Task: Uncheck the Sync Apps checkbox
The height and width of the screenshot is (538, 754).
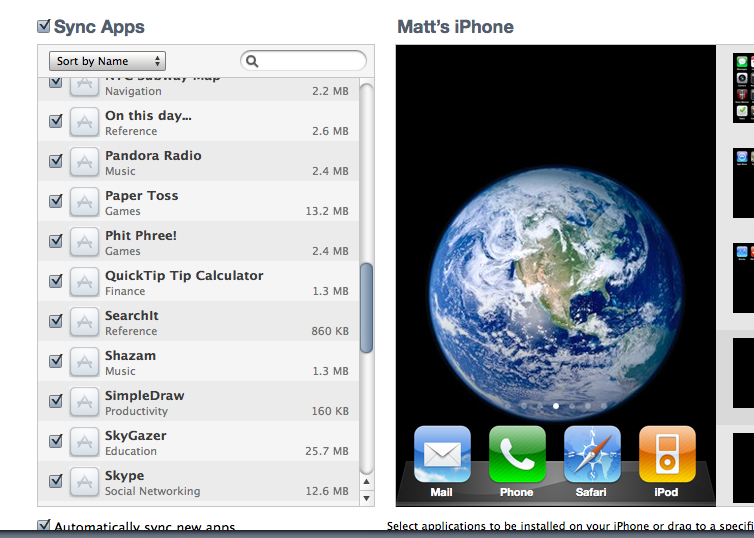Action: (44, 26)
